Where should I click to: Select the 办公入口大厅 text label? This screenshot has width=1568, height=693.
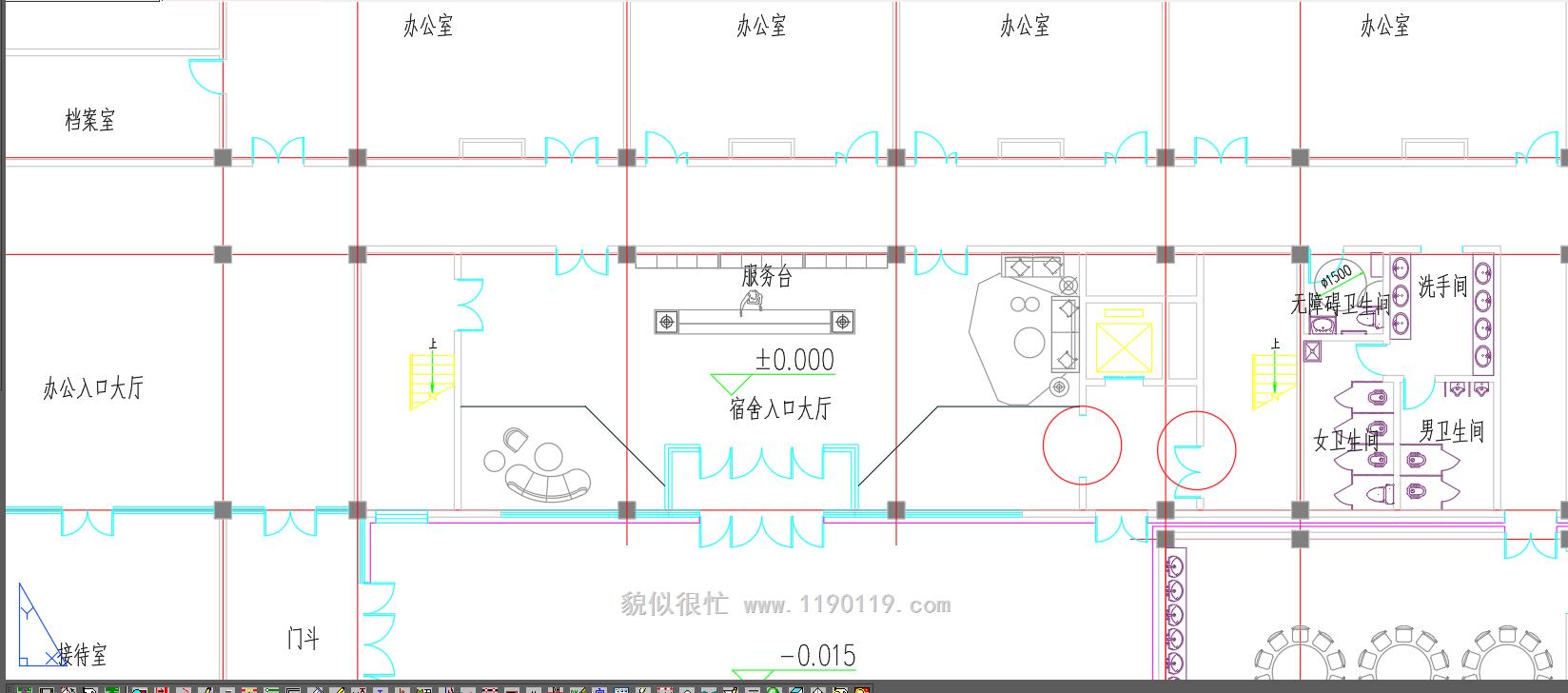tap(92, 388)
